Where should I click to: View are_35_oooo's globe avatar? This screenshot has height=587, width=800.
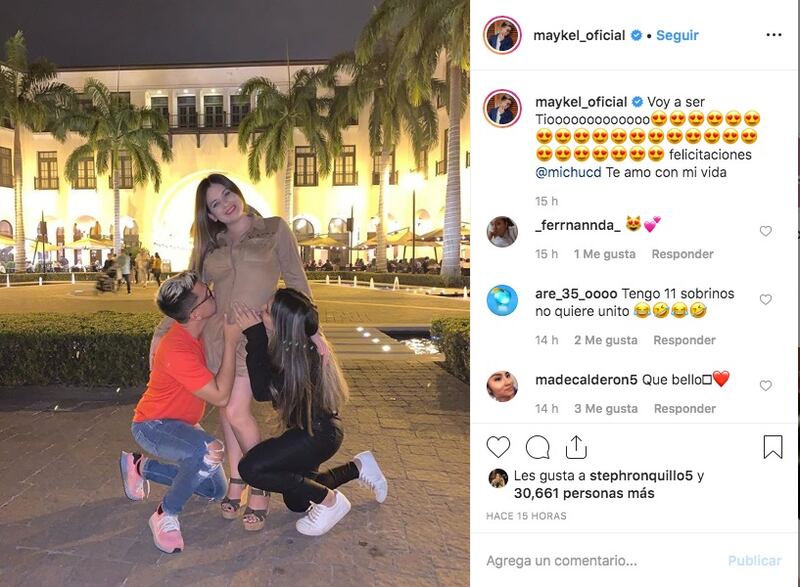(x=502, y=300)
